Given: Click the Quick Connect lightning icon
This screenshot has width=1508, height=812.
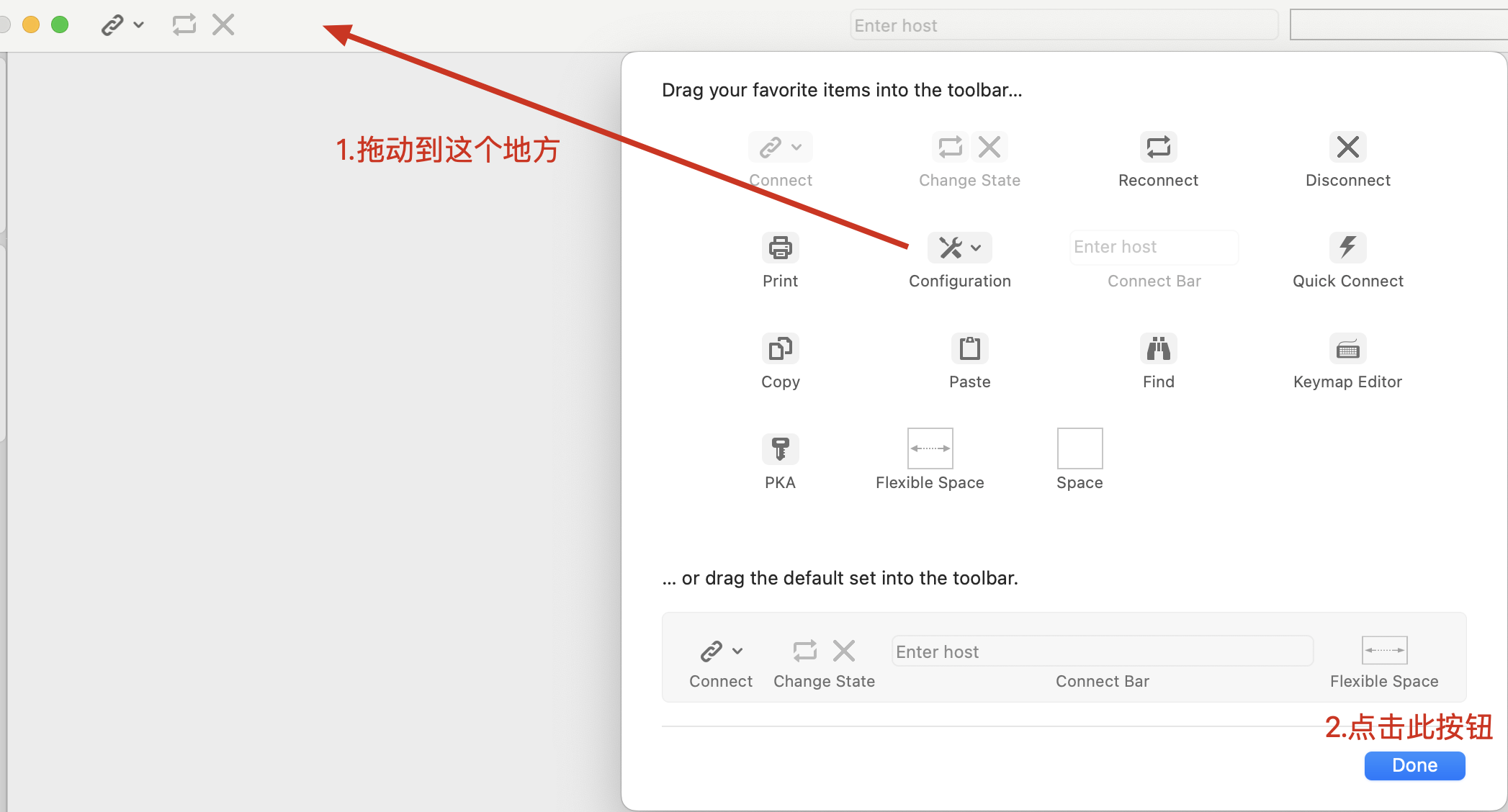Looking at the screenshot, I should (x=1347, y=248).
